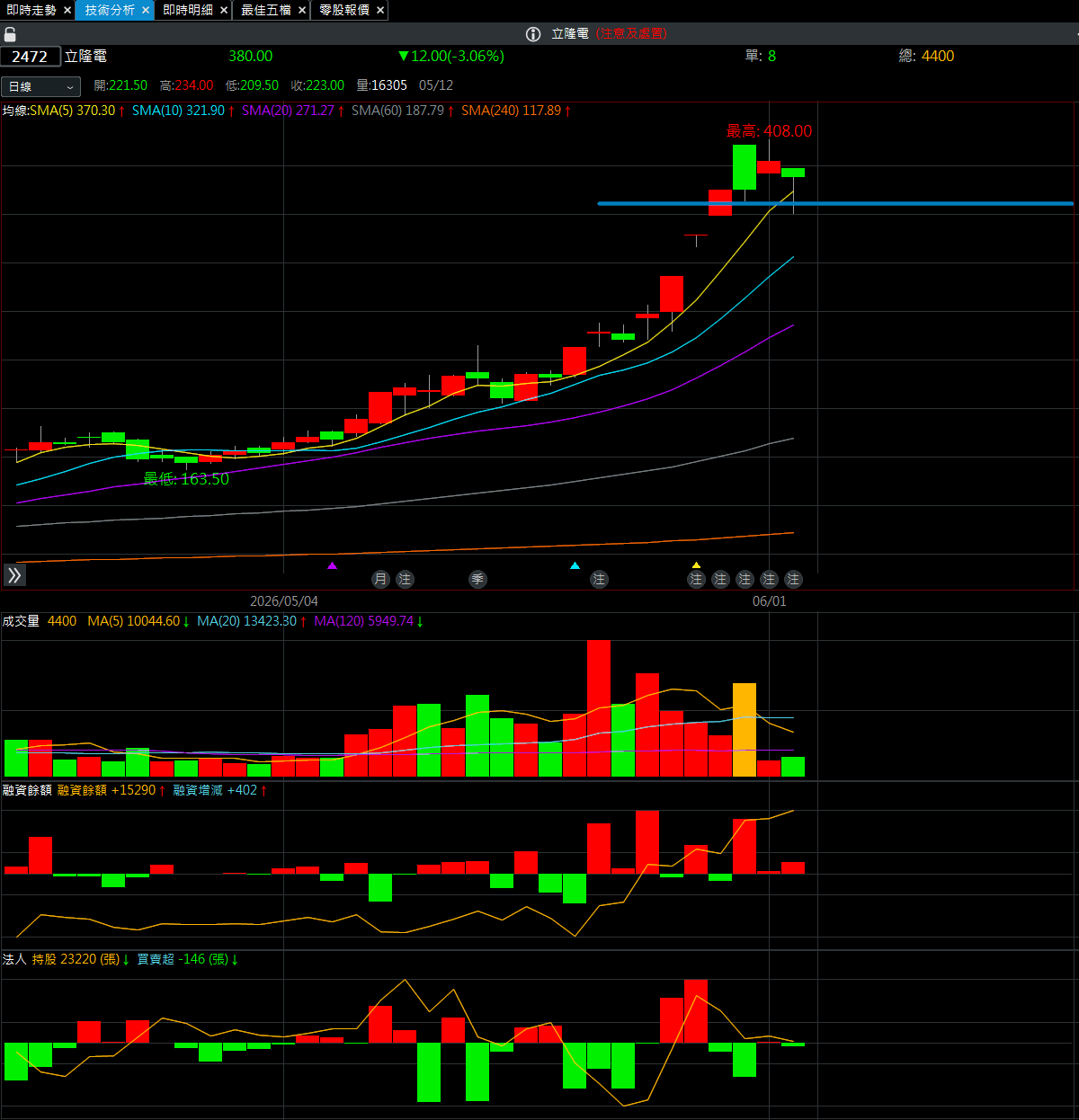Click the 收:223.00 close value
The width and height of the screenshot is (1079, 1120).
317,85
